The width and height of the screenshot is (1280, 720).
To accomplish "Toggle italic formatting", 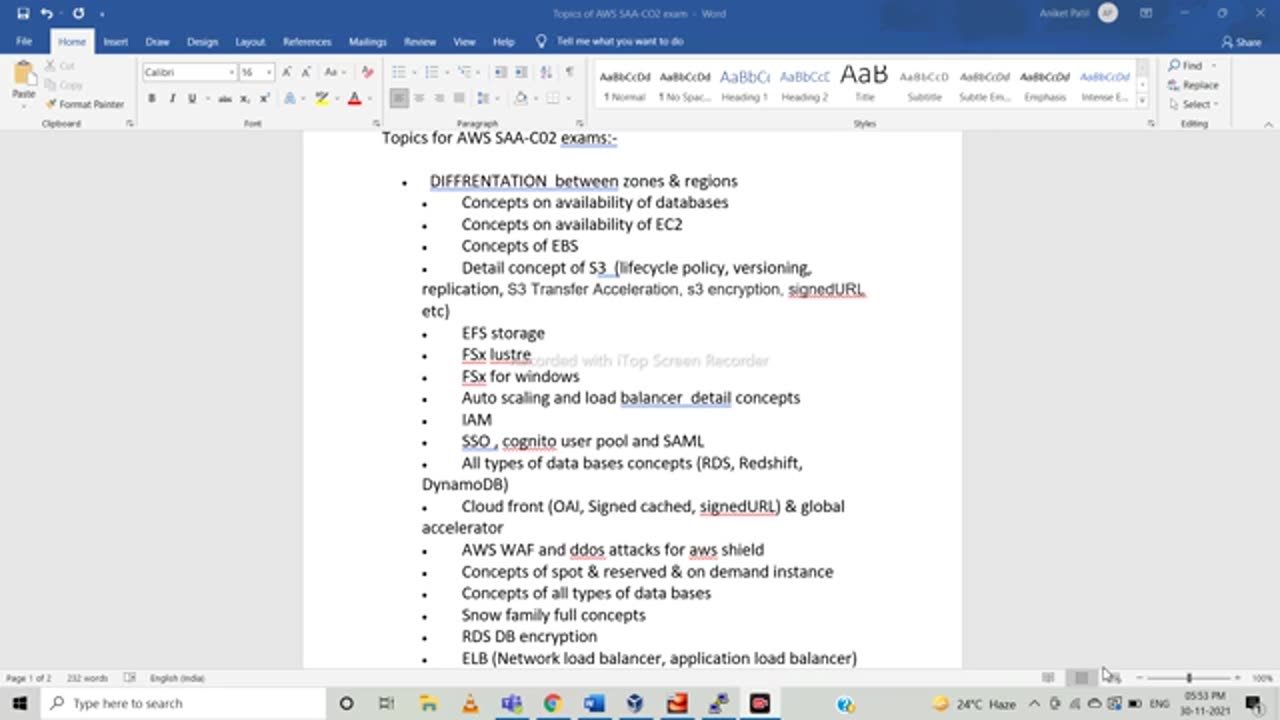I will (171, 98).
